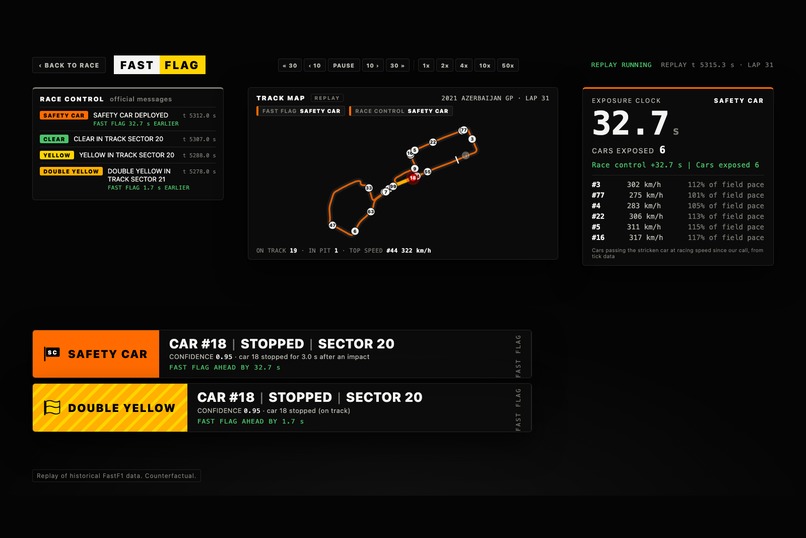Select car 77 marker on track map

click(x=464, y=130)
